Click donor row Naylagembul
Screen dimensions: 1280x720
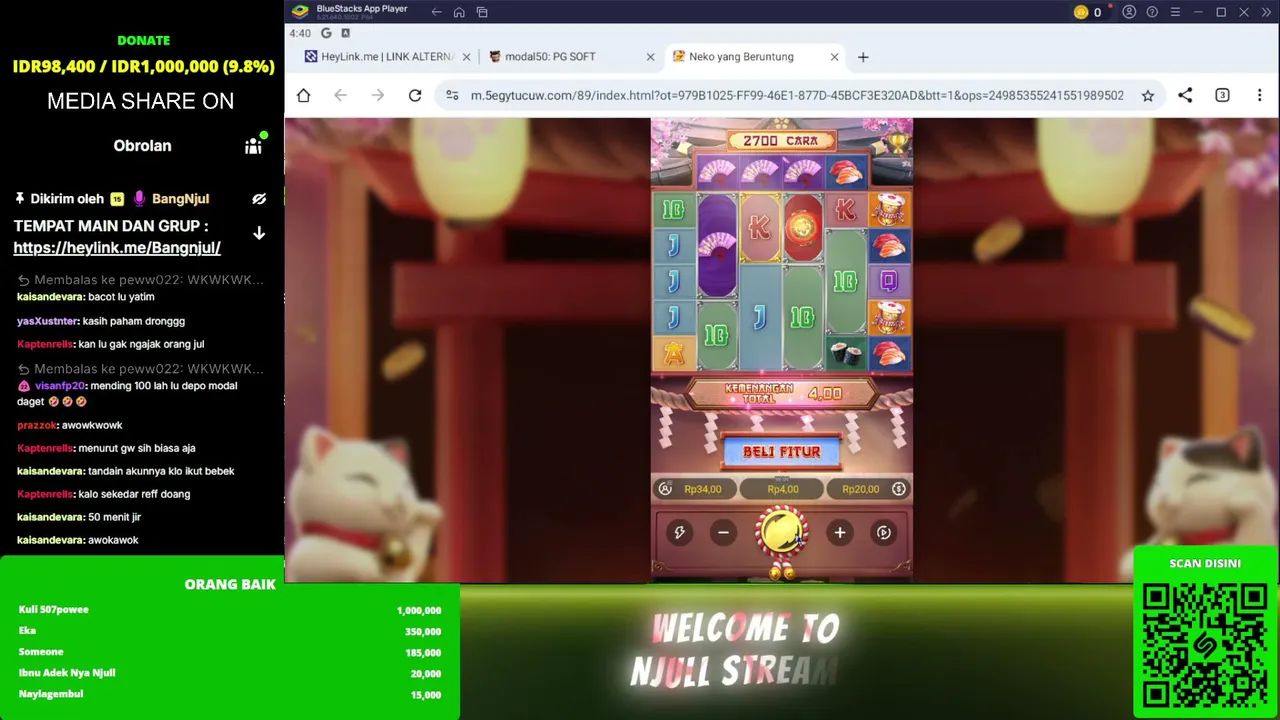click(230, 694)
